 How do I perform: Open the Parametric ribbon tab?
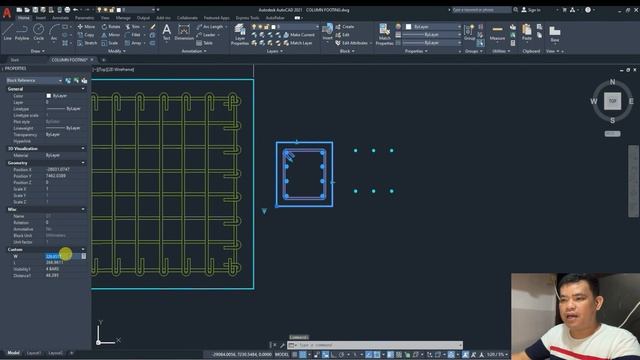(x=84, y=18)
